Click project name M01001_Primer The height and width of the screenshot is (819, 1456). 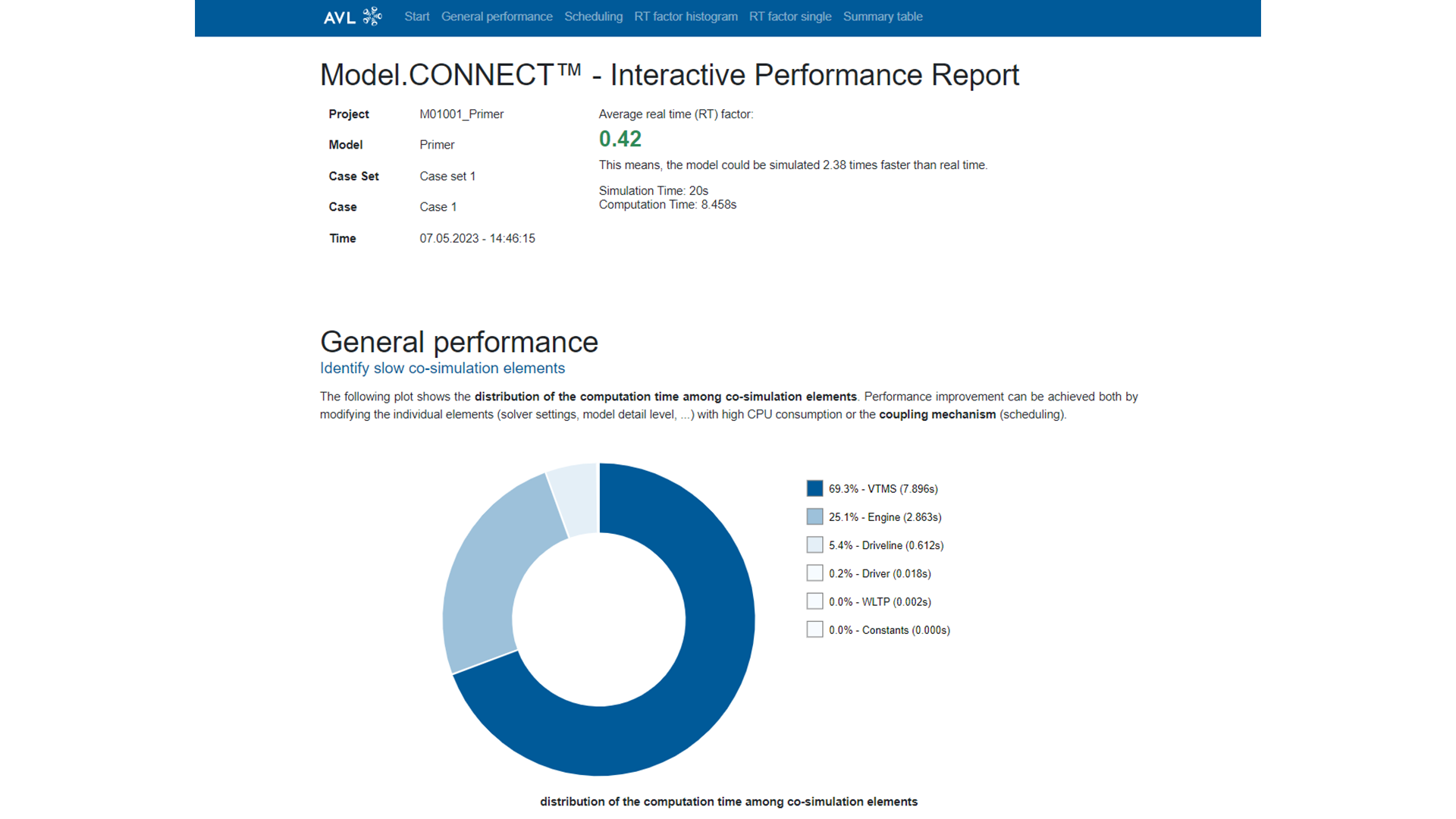click(x=462, y=114)
